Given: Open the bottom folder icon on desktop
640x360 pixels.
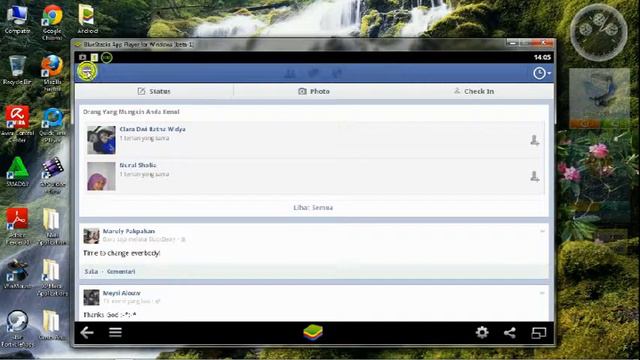Looking at the screenshot, I should click(52, 325).
